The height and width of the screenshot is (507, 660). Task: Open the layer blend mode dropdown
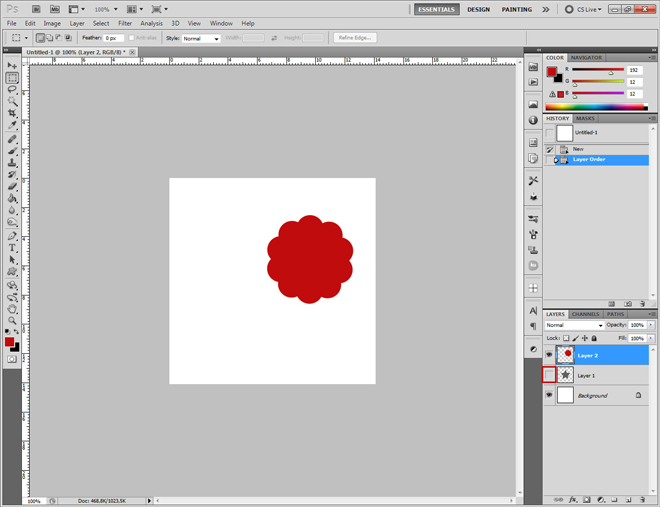pyautogui.click(x=574, y=325)
